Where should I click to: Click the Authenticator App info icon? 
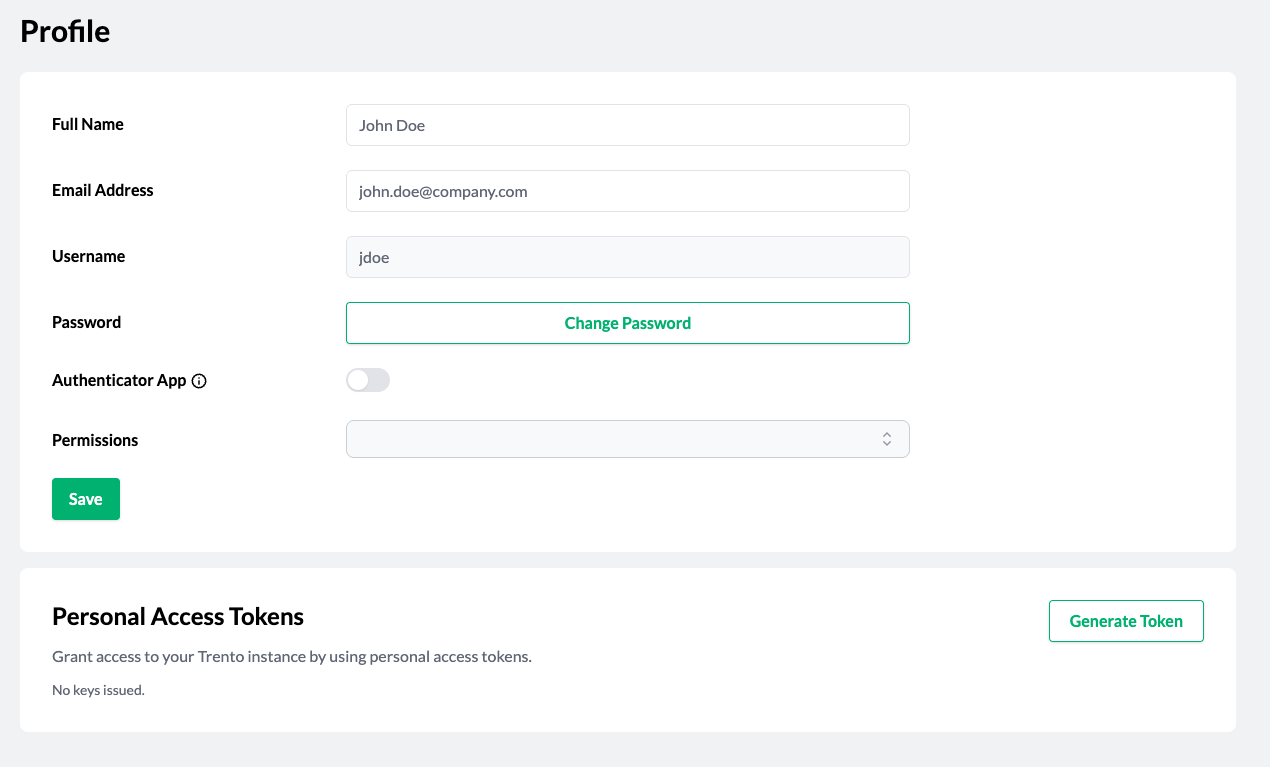[x=199, y=381]
